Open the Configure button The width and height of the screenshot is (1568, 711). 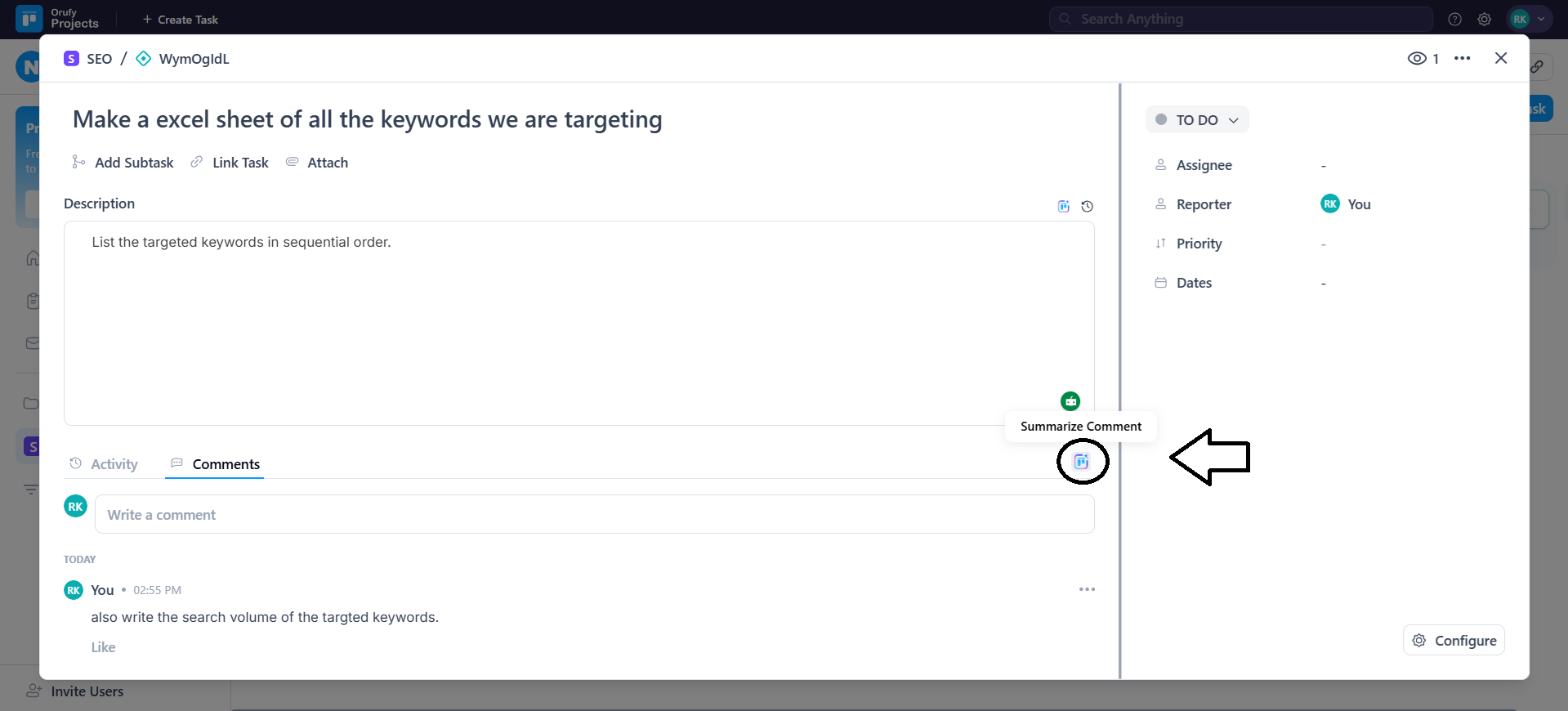pos(1454,640)
